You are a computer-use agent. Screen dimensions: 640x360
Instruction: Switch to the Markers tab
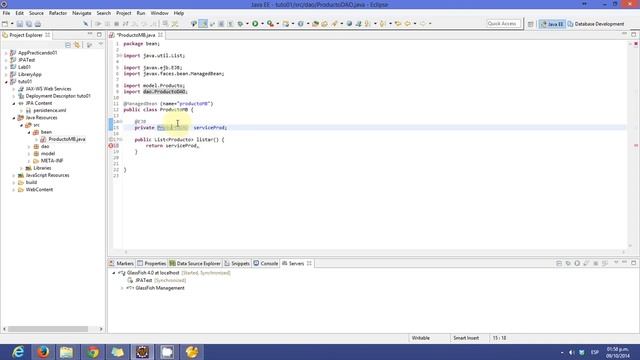(x=121, y=263)
